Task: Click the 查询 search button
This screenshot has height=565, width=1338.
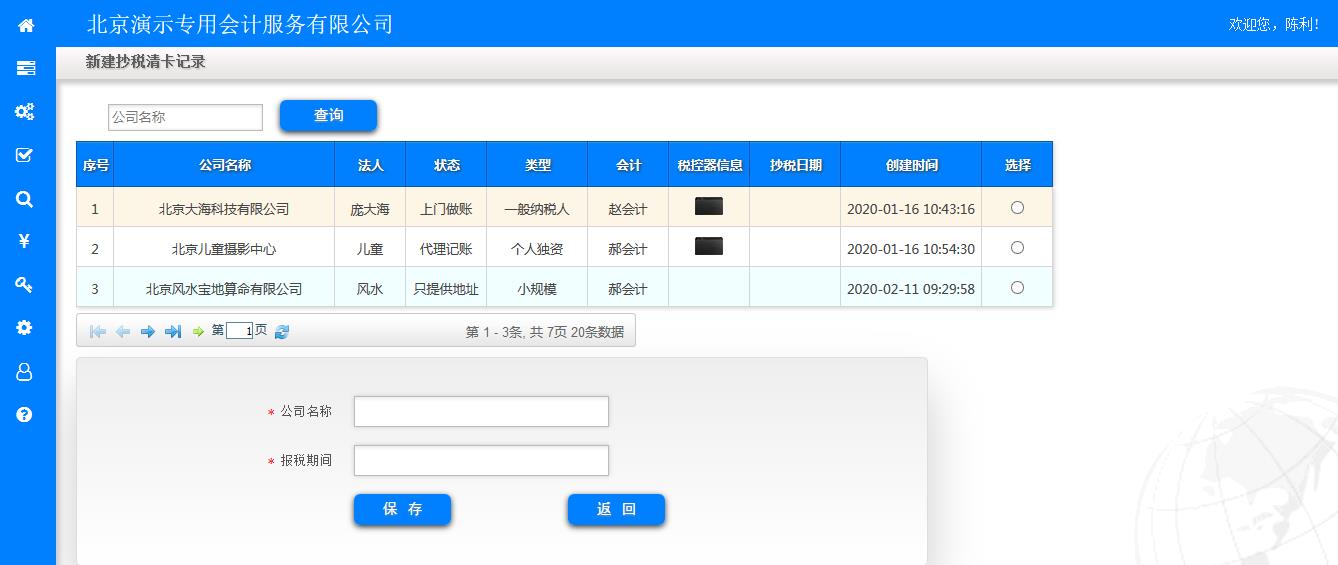Action: [x=328, y=115]
